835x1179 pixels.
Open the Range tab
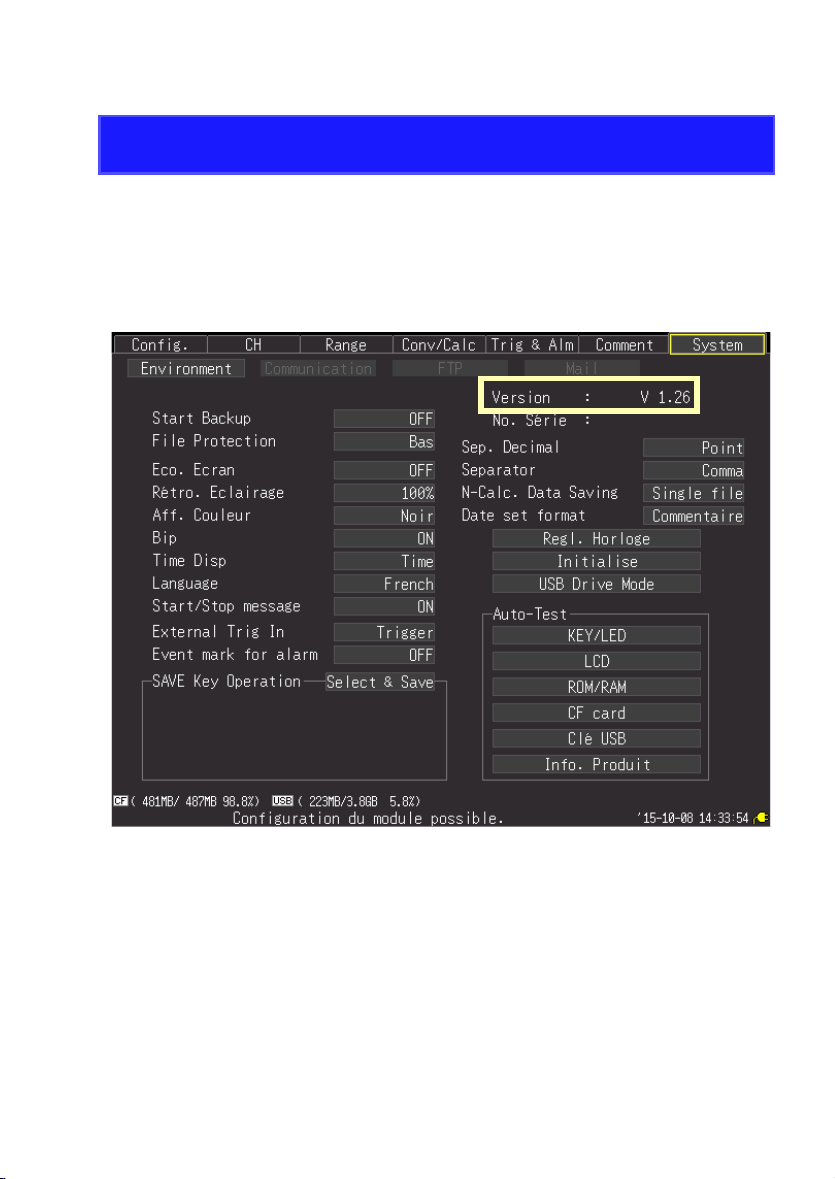[x=346, y=344]
